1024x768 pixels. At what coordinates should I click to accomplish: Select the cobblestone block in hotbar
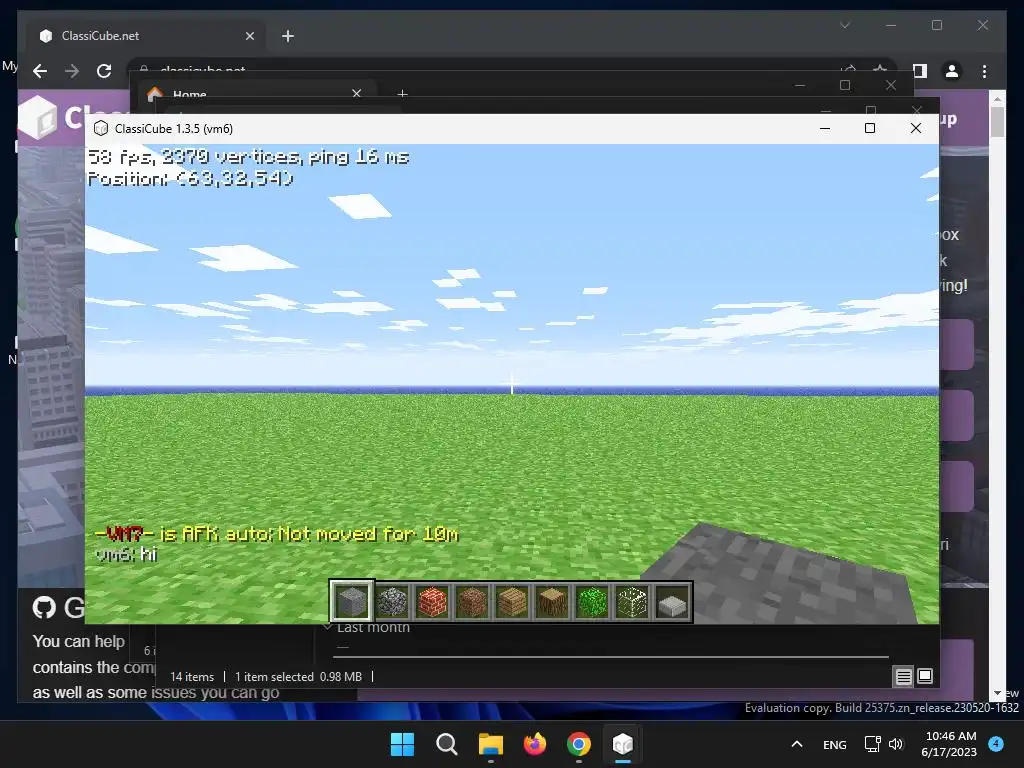pyautogui.click(x=392, y=601)
